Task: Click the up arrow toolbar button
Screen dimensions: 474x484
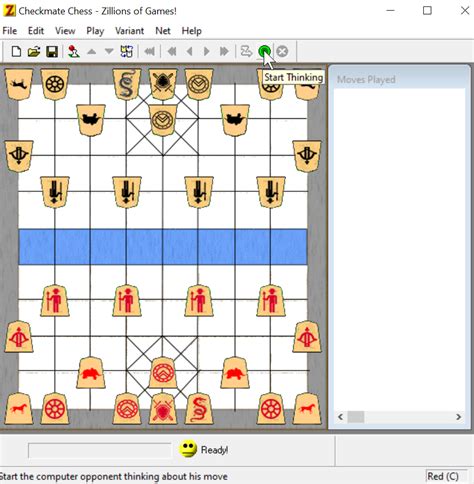Action: [x=92, y=52]
